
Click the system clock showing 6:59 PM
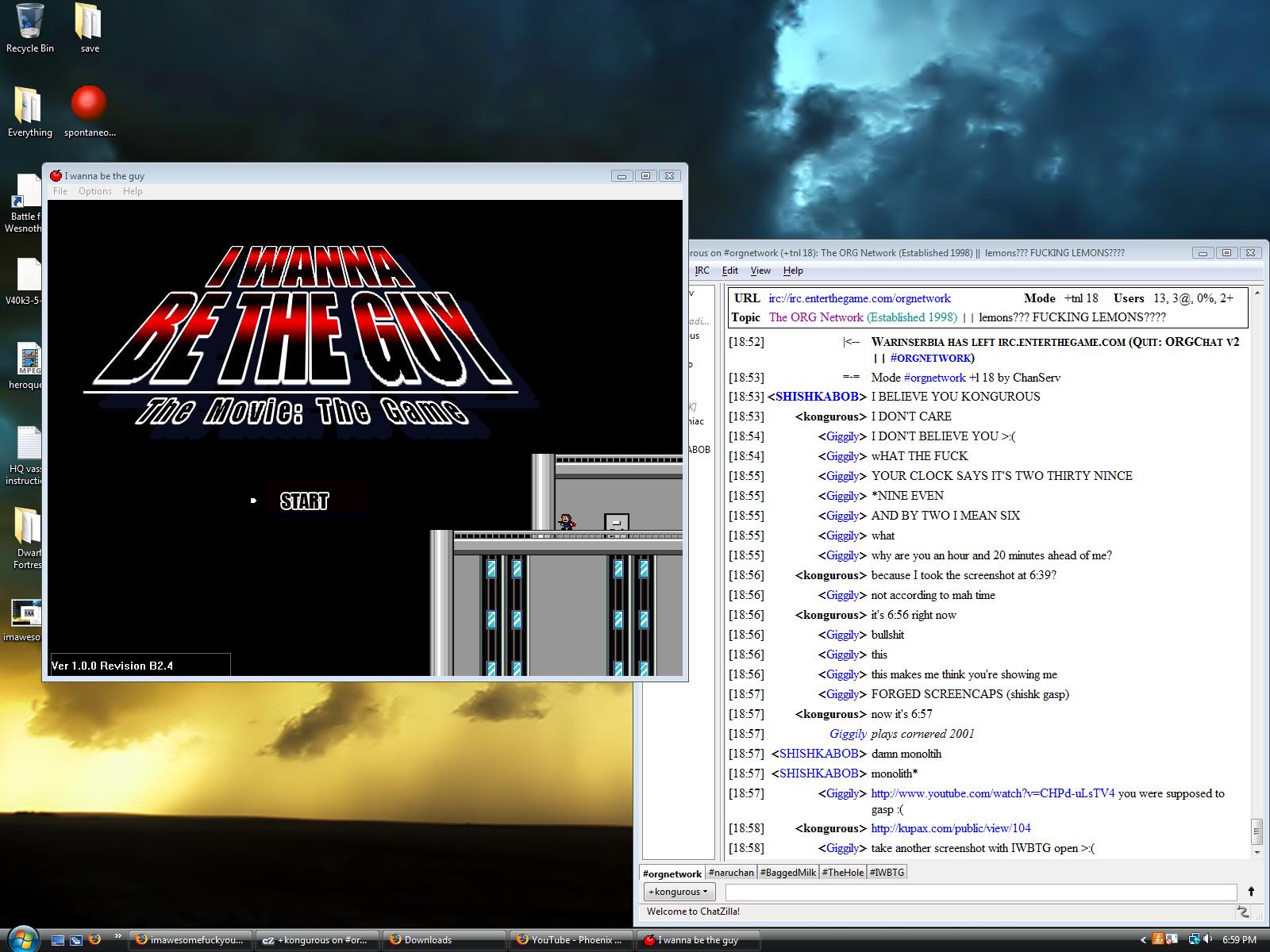[1239, 940]
